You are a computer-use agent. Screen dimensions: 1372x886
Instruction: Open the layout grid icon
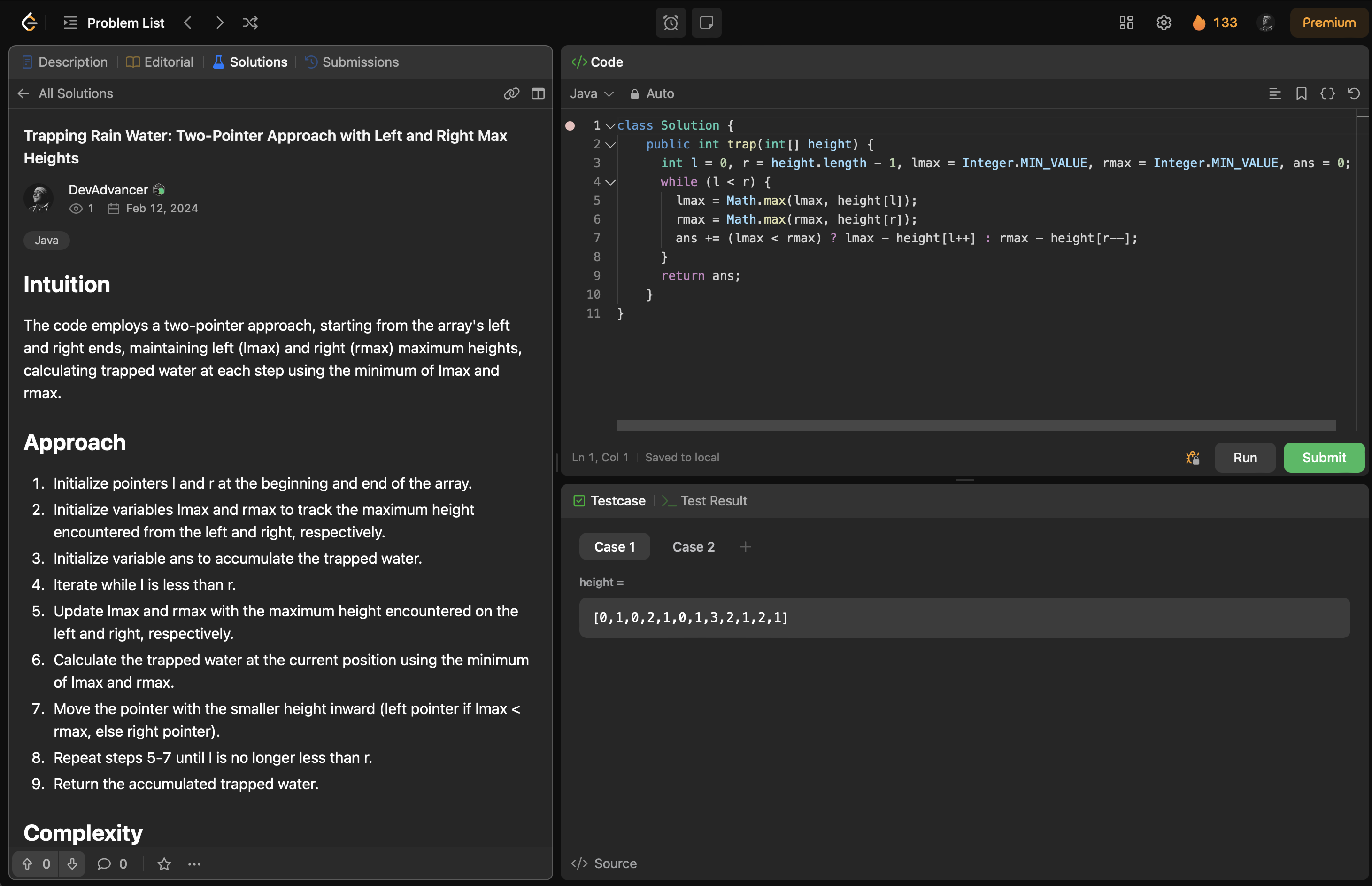click(x=1126, y=23)
